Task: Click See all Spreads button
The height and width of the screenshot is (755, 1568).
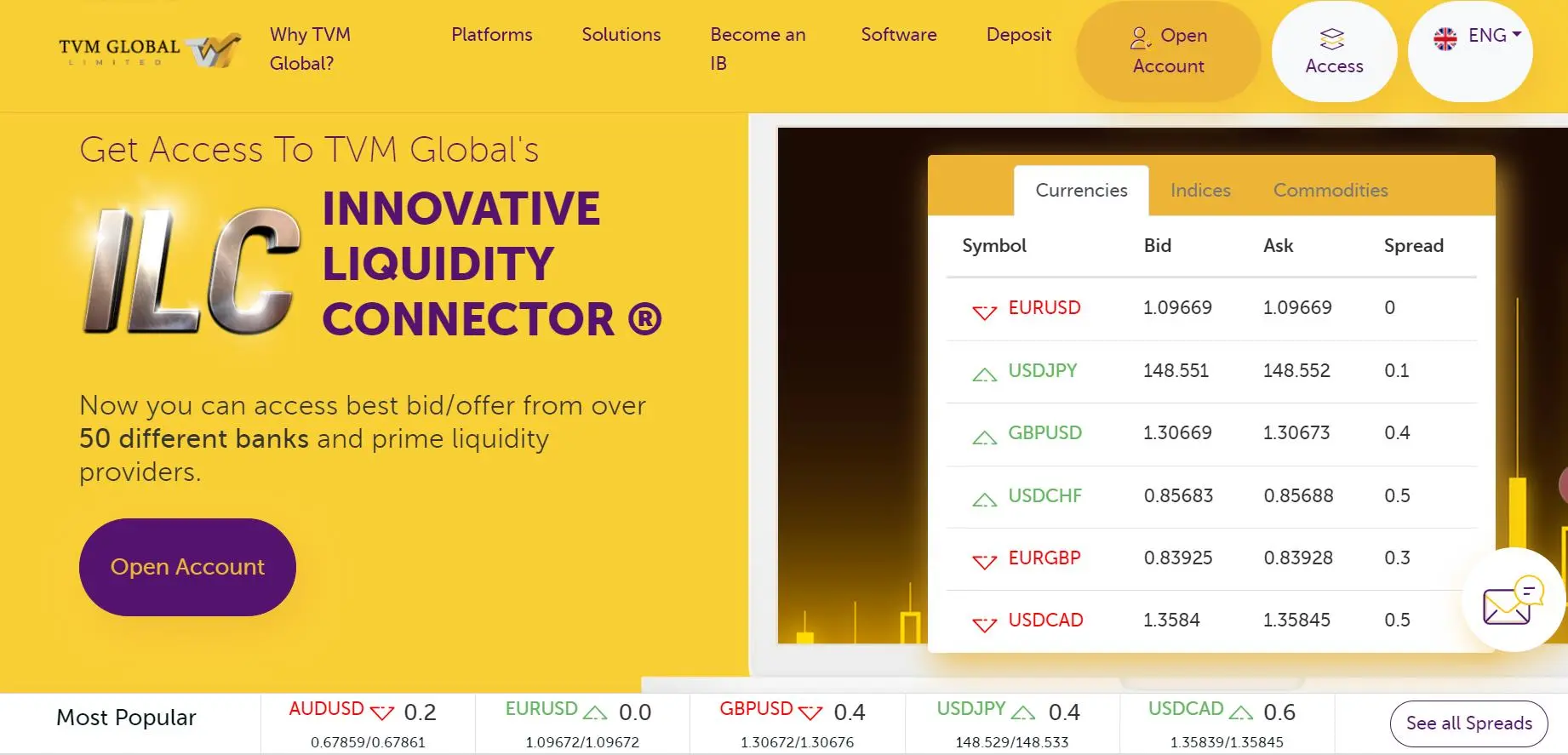Action: coord(1469,724)
